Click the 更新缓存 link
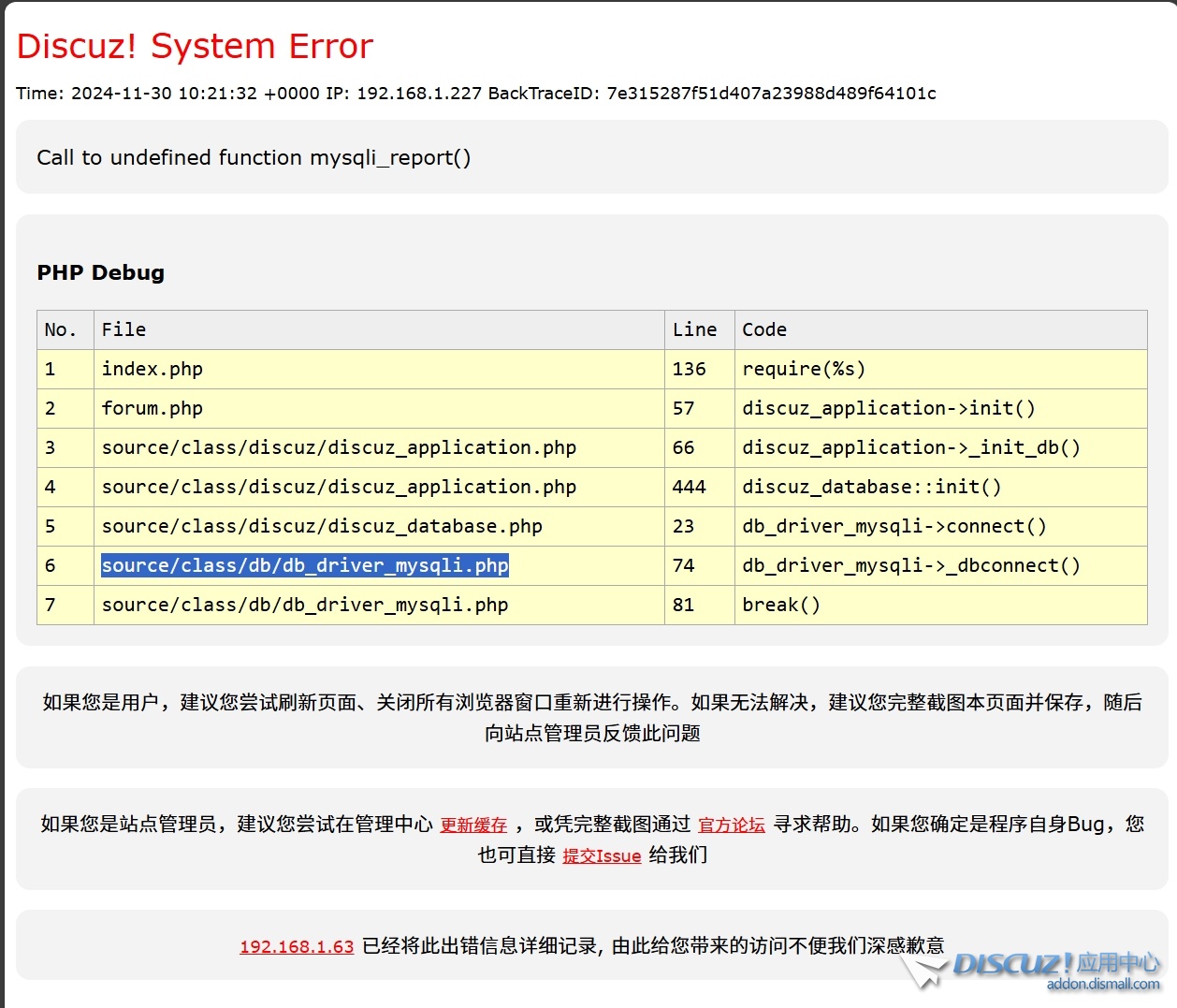This screenshot has width=1177, height=1008. (473, 825)
